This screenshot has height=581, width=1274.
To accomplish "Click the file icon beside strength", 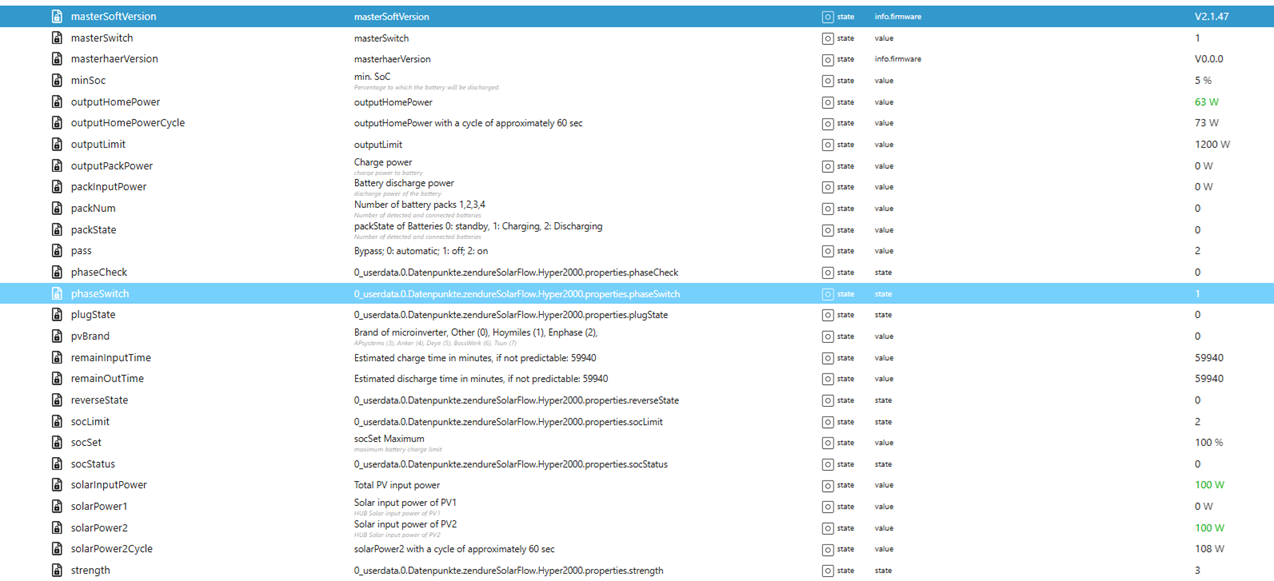I will tap(57, 570).
